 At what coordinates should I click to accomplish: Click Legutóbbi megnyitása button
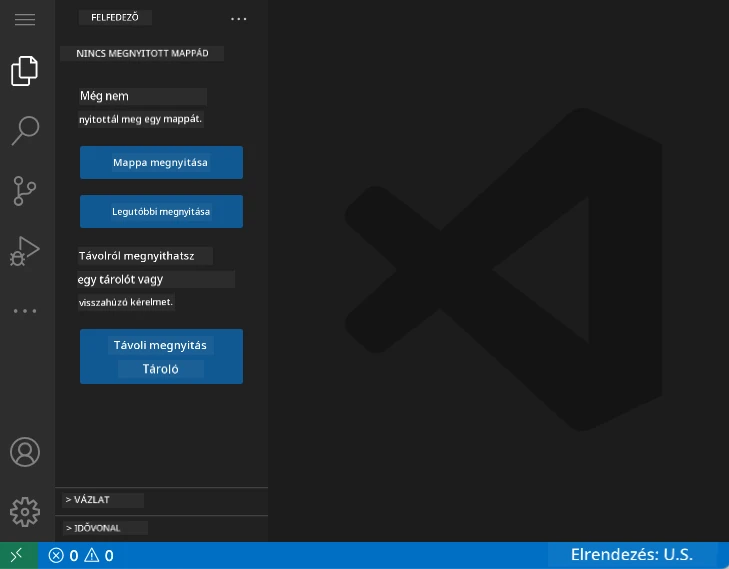point(161,212)
